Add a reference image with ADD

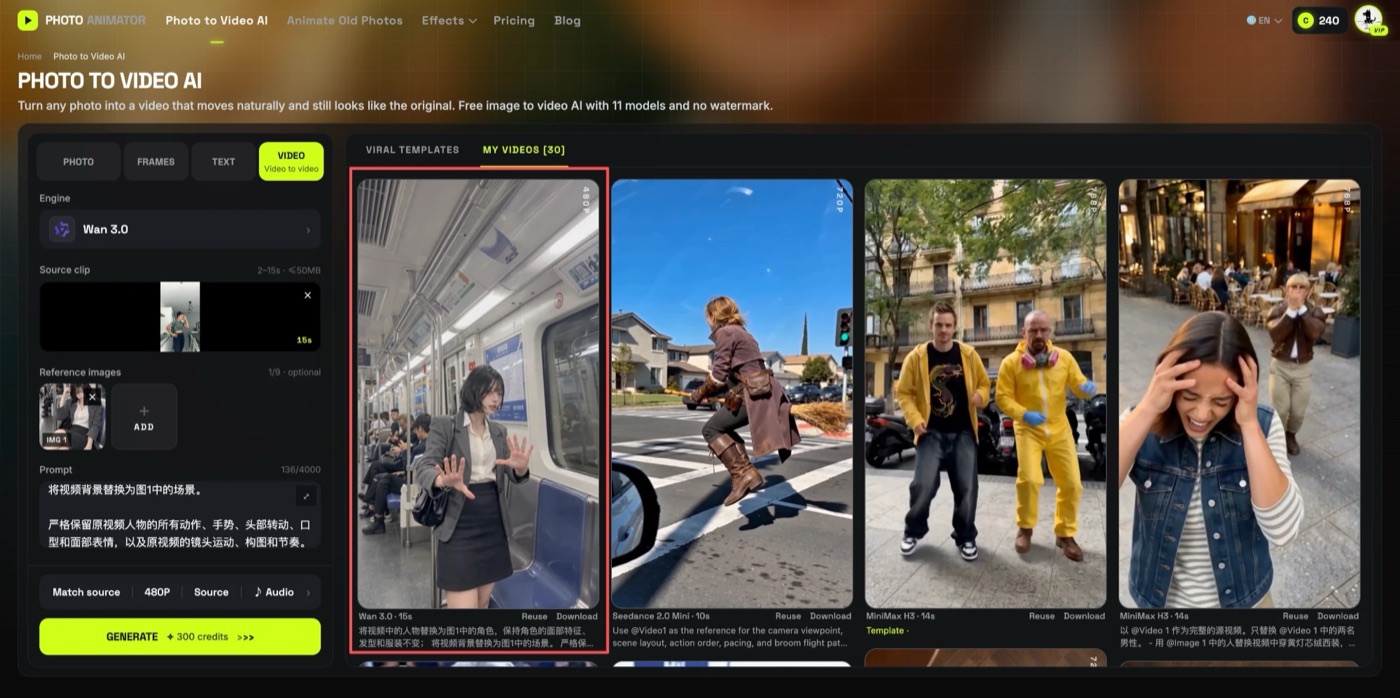(144, 417)
